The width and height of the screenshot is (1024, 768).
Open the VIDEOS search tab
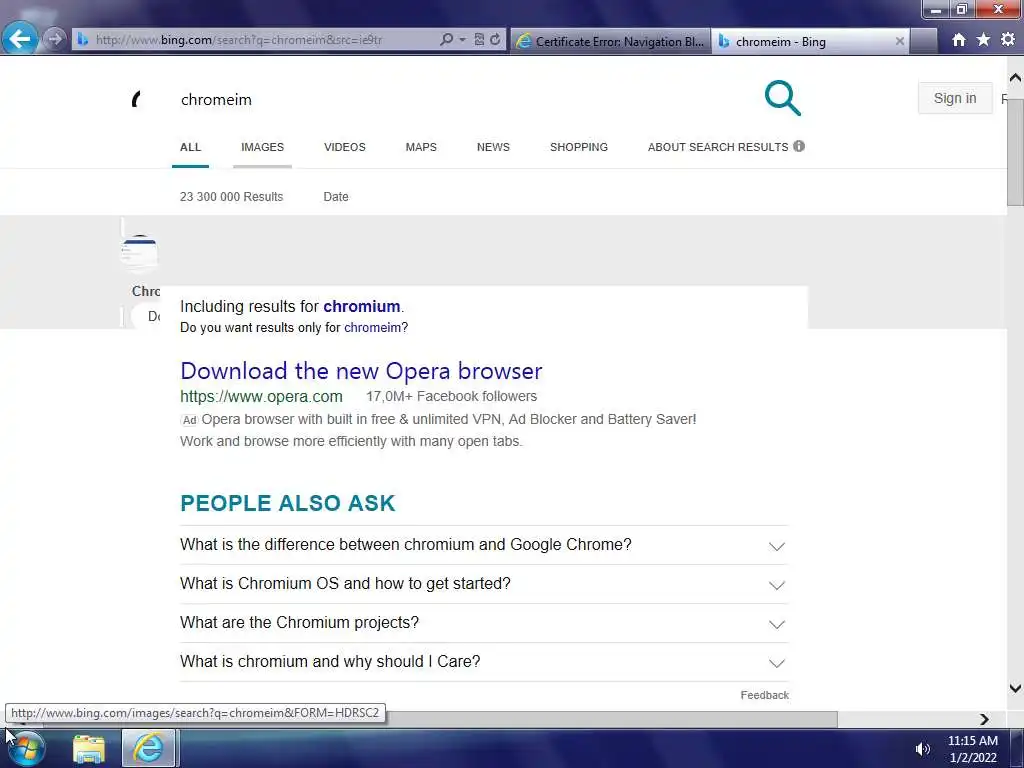coord(345,147)
